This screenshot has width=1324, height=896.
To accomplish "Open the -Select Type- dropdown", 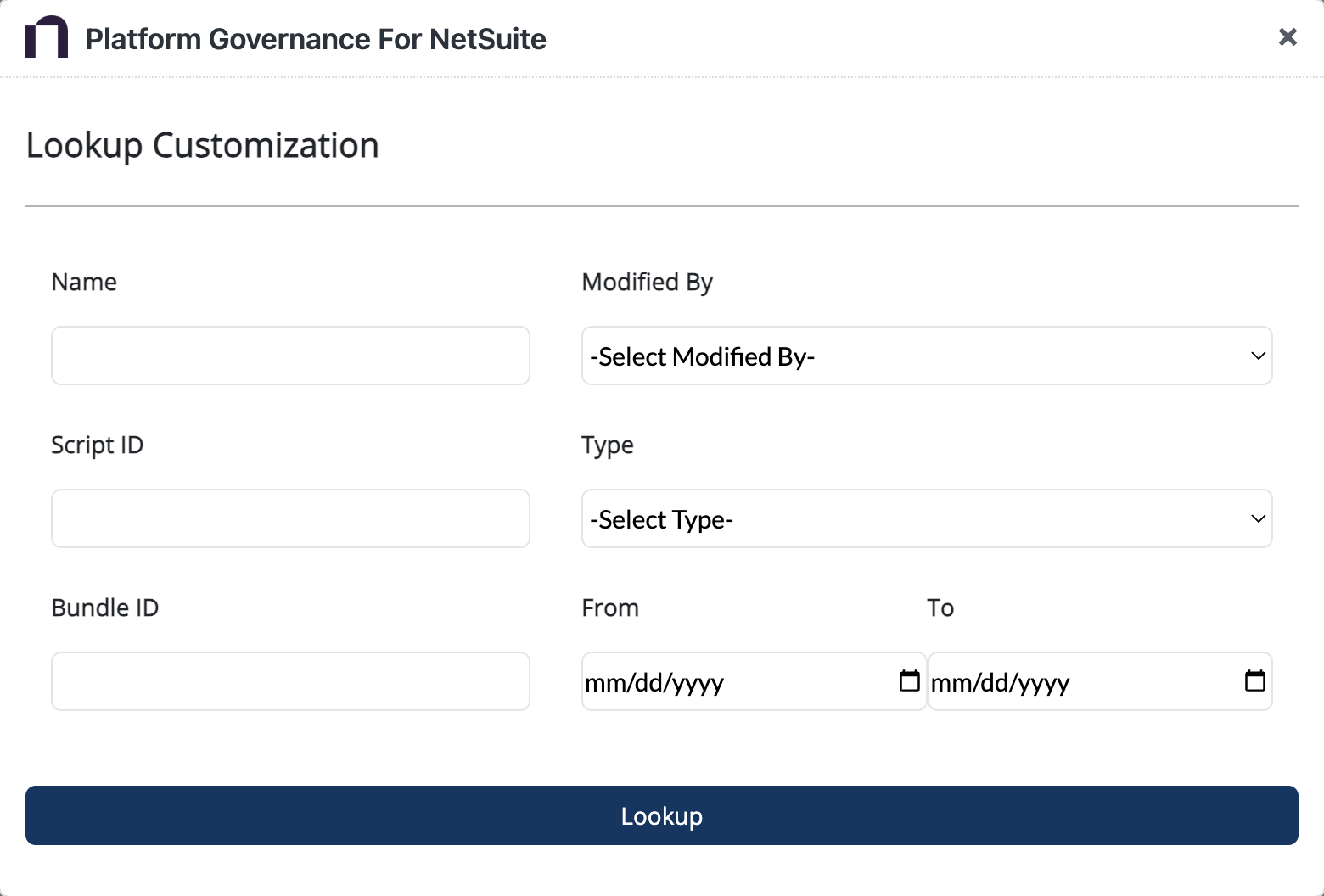I will coord(927,518).
